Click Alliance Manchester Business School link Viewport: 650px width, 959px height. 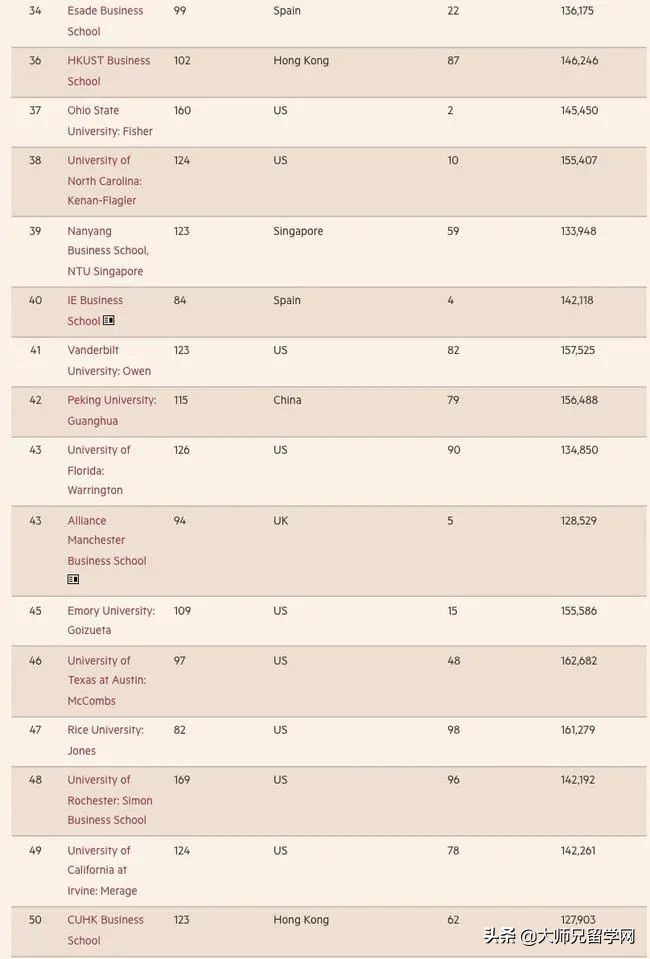tap(106, 540)
